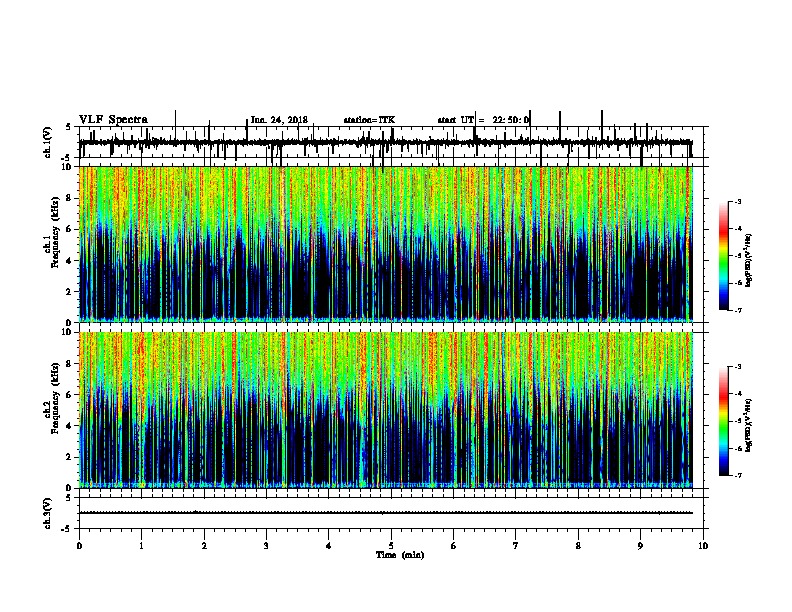Click the ch.2 spectrogram color bar

pyautogui.click(x=724, y=421)
